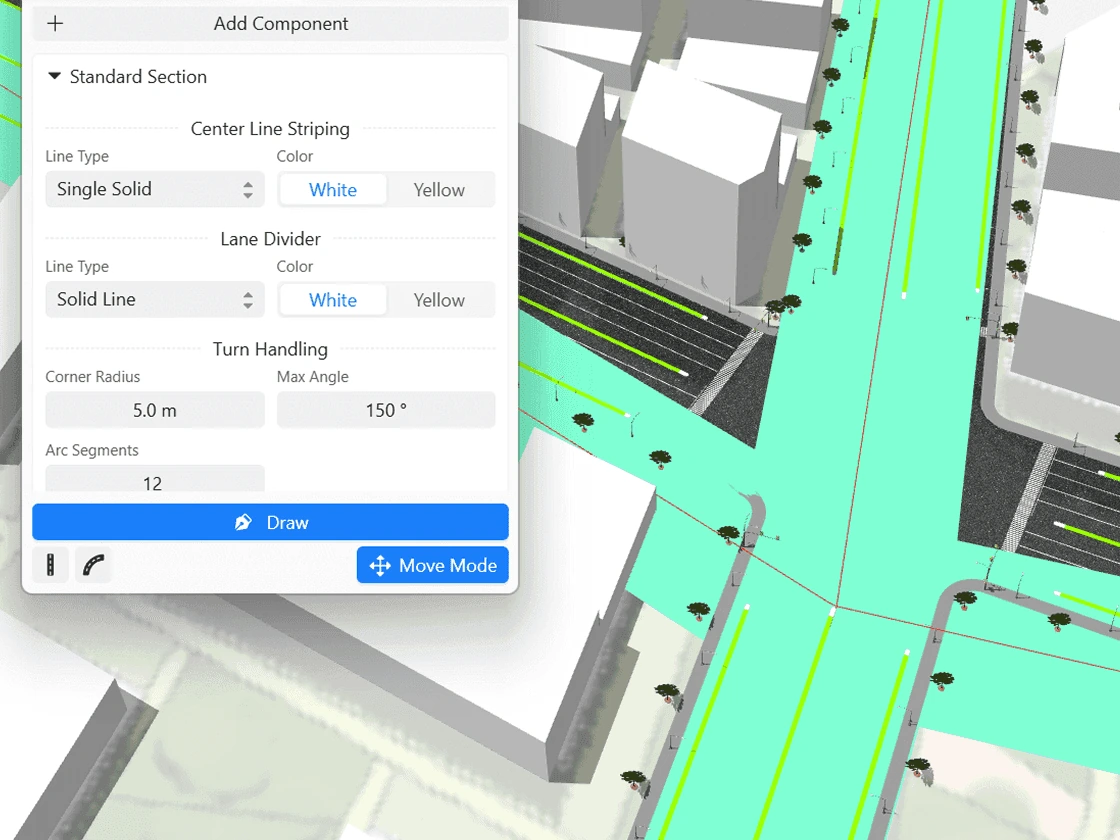The height and width of the screenshot is (840, 1120).
Task: Click the Max Angle 150° field
Action: click(386, 410)
